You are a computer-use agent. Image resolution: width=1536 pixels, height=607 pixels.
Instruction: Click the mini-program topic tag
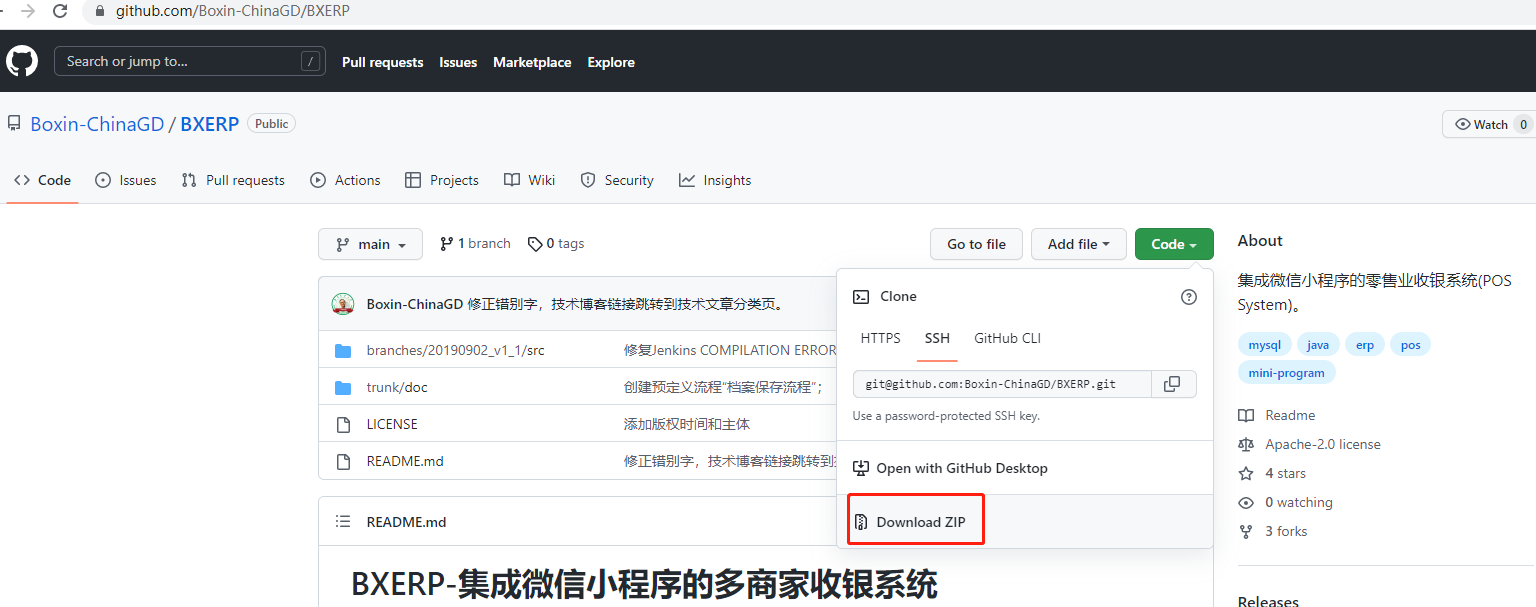pyautogui.click(x=1286, y=373)
